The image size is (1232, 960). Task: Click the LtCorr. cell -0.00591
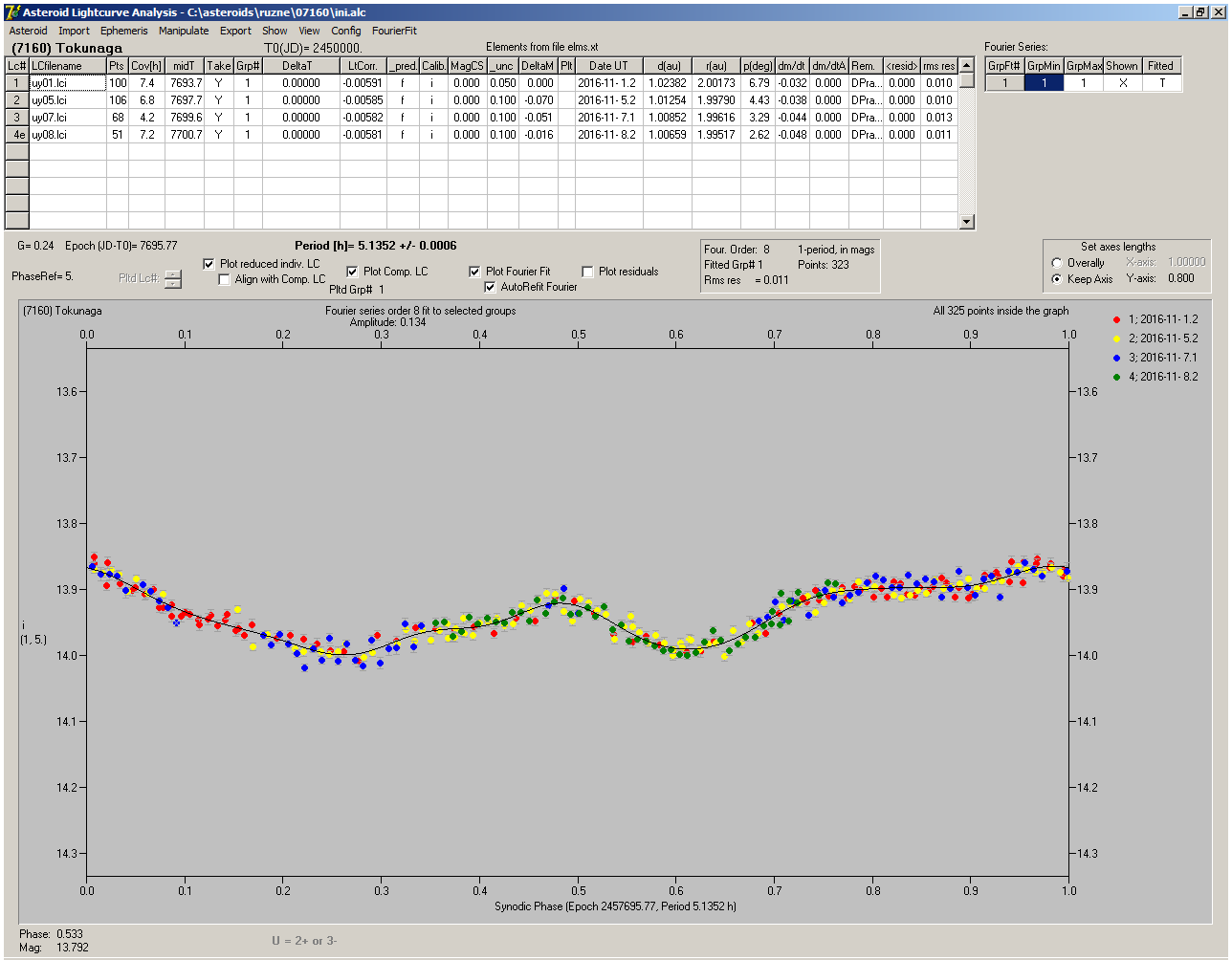tap(363, 83)
